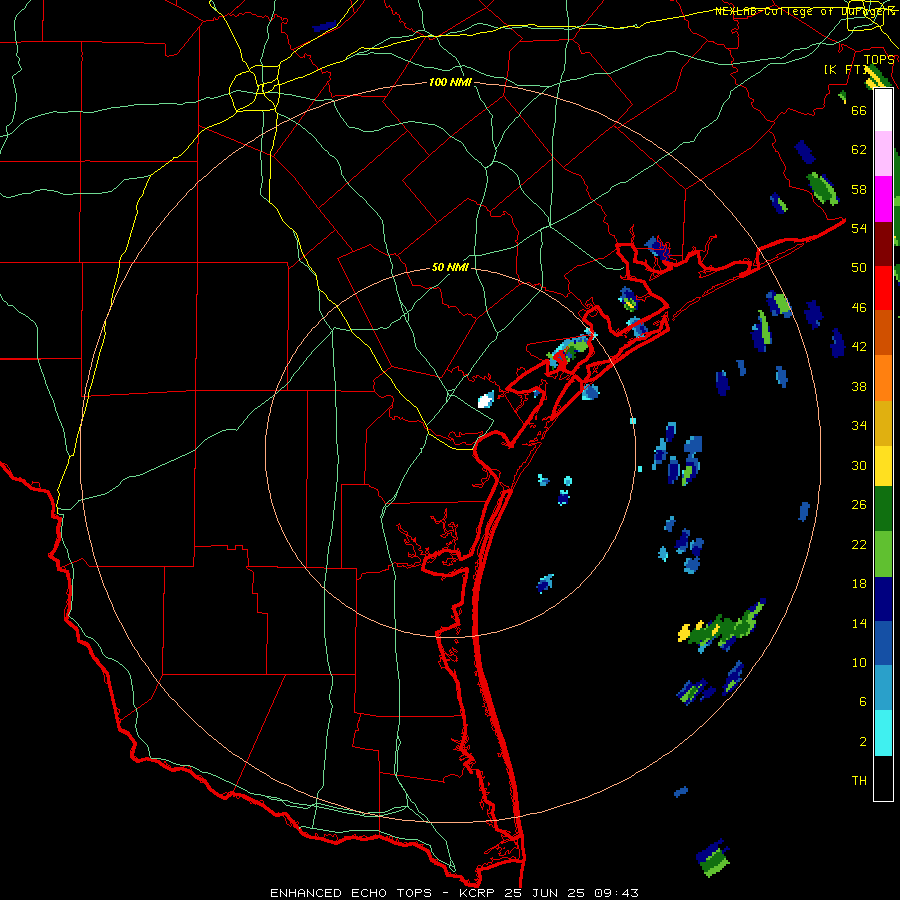Pick the light orange legend swatch
Viewport: 900px width, 900px height.
click(x=883, y=378)
